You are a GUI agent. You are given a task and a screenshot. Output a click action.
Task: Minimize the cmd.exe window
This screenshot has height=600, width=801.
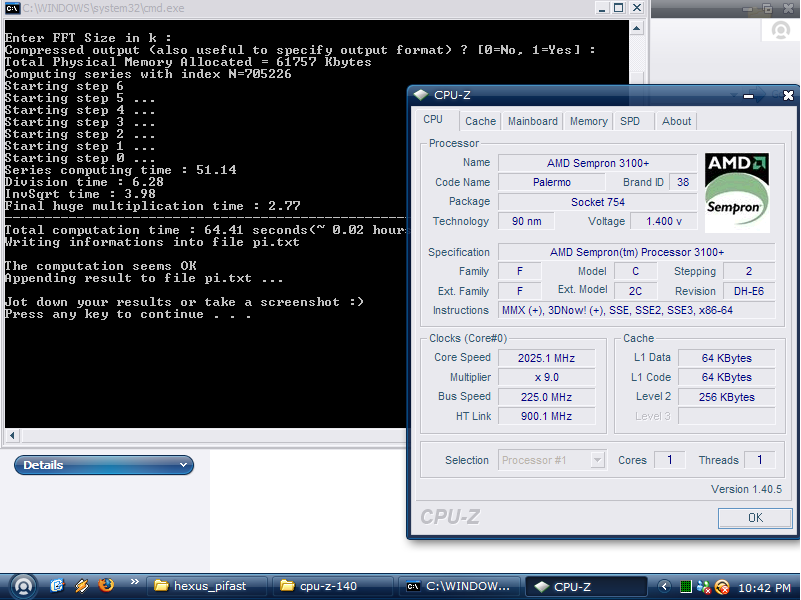[x=602, y=8]
